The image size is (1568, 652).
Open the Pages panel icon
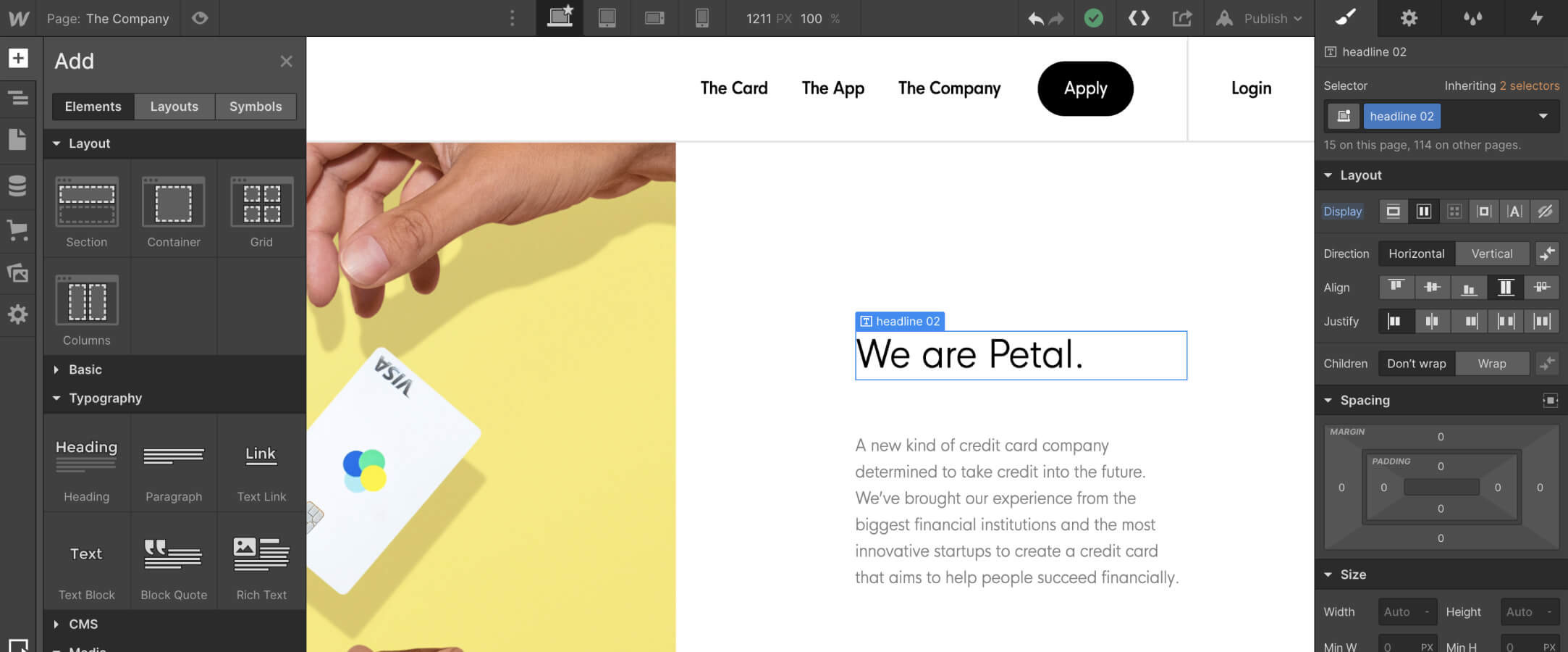click(x=18, y=139)
